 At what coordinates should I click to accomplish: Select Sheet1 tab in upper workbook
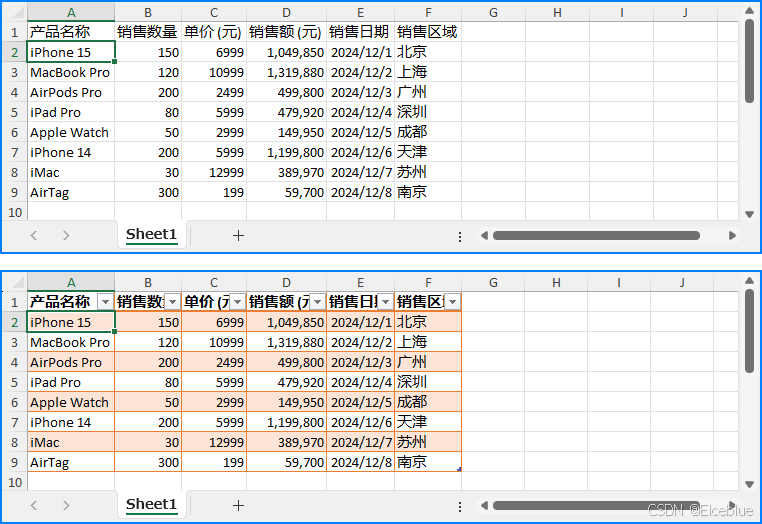pos(151,235)
